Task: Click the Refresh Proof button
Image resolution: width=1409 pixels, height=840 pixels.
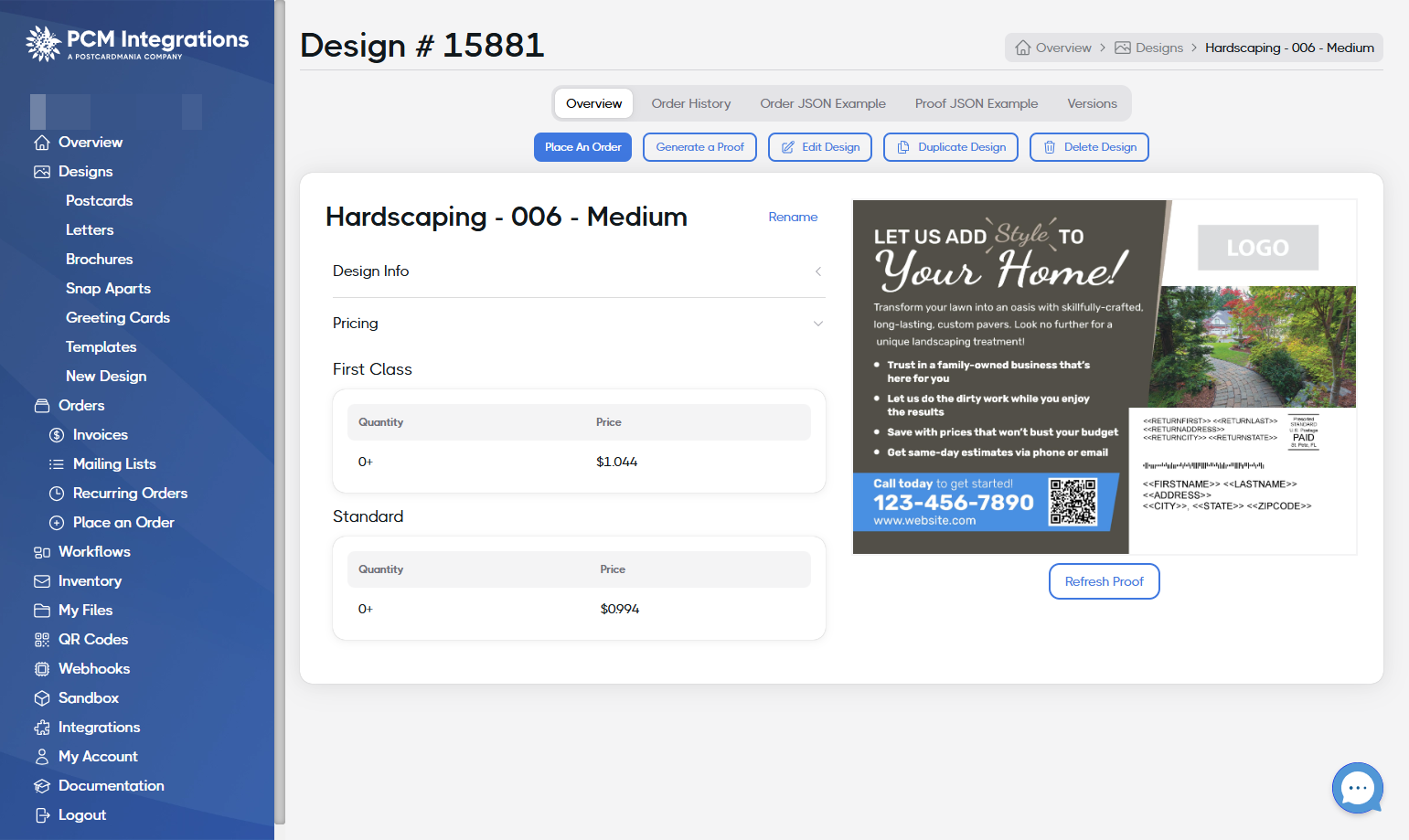Action: click(x=1105, y=581)
